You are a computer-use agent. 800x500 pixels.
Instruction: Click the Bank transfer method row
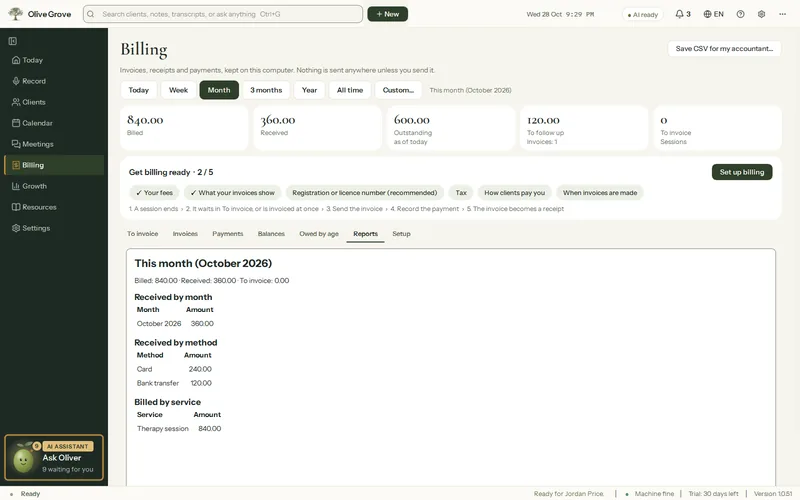pos(174,383)
